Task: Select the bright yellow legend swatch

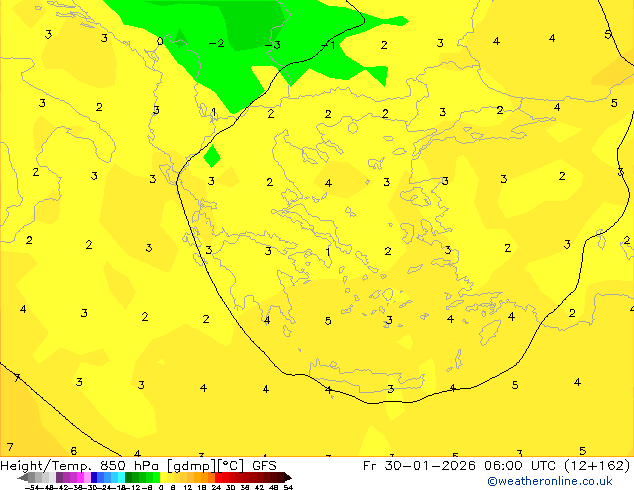Action: click(163, 477)
